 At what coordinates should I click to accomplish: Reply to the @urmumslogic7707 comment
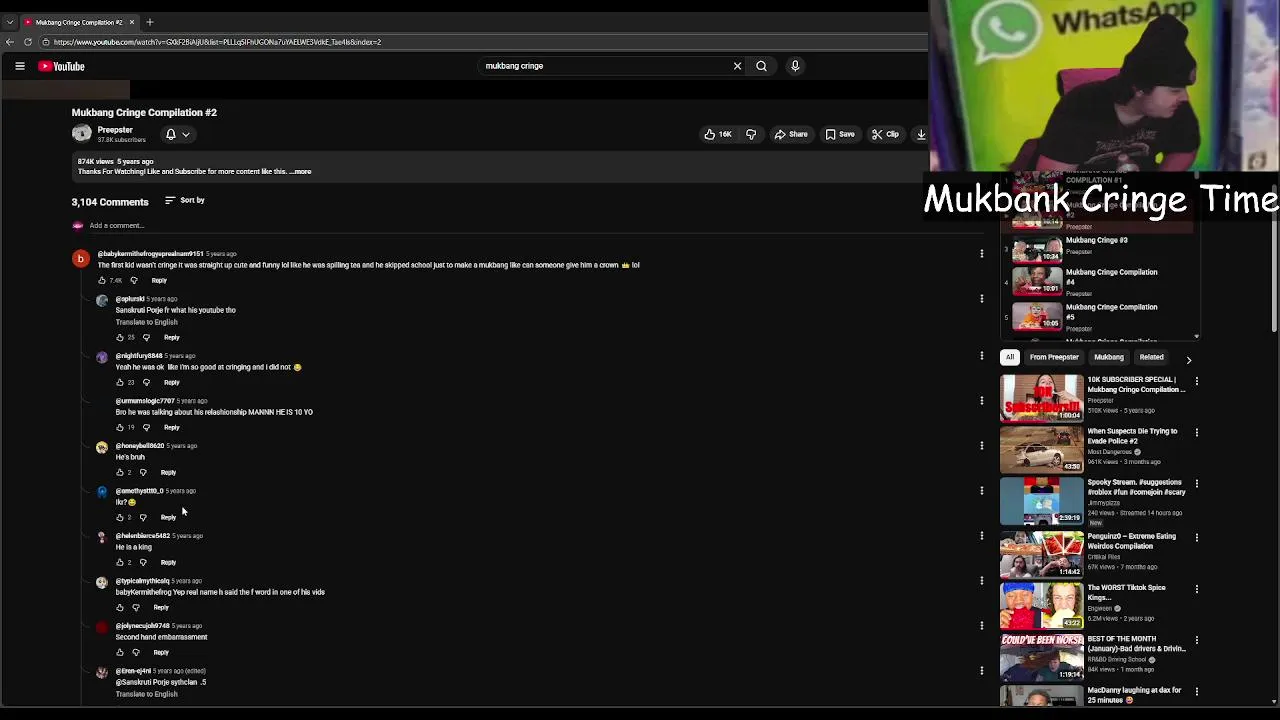[x=172, y=428]
